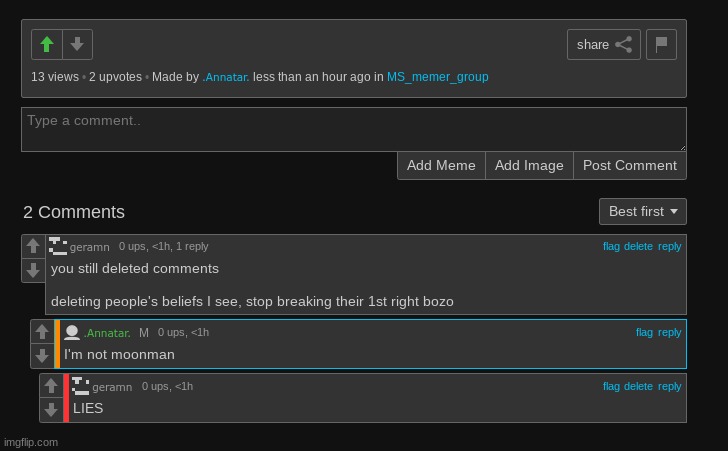
Task: Upvote the 'I'm not moonman' comment
Action: [42, 332]
